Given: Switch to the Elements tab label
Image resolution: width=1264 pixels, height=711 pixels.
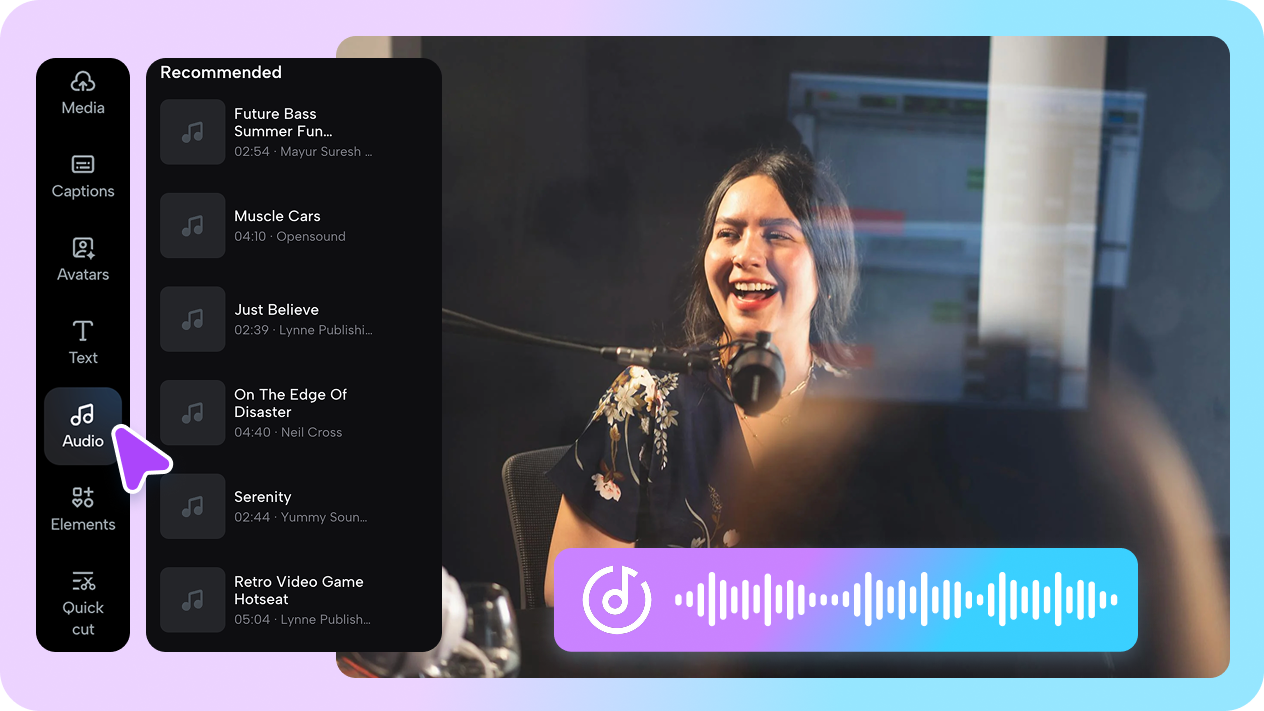Looking at the screenshot, I should [83, 524].
